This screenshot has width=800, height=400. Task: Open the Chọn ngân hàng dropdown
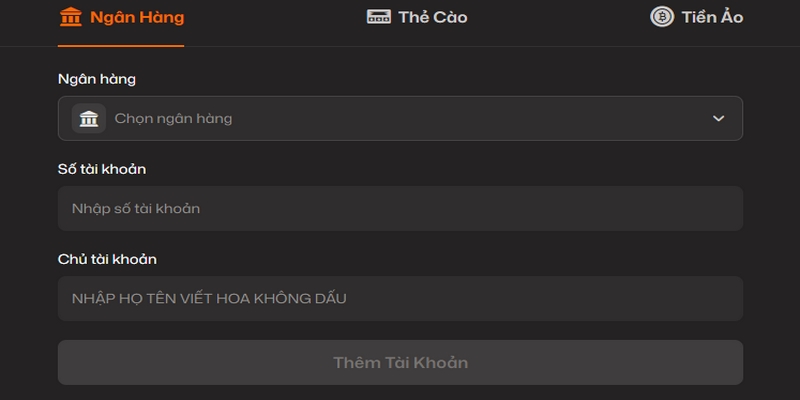pyautogui.click(x=400, y=118)
